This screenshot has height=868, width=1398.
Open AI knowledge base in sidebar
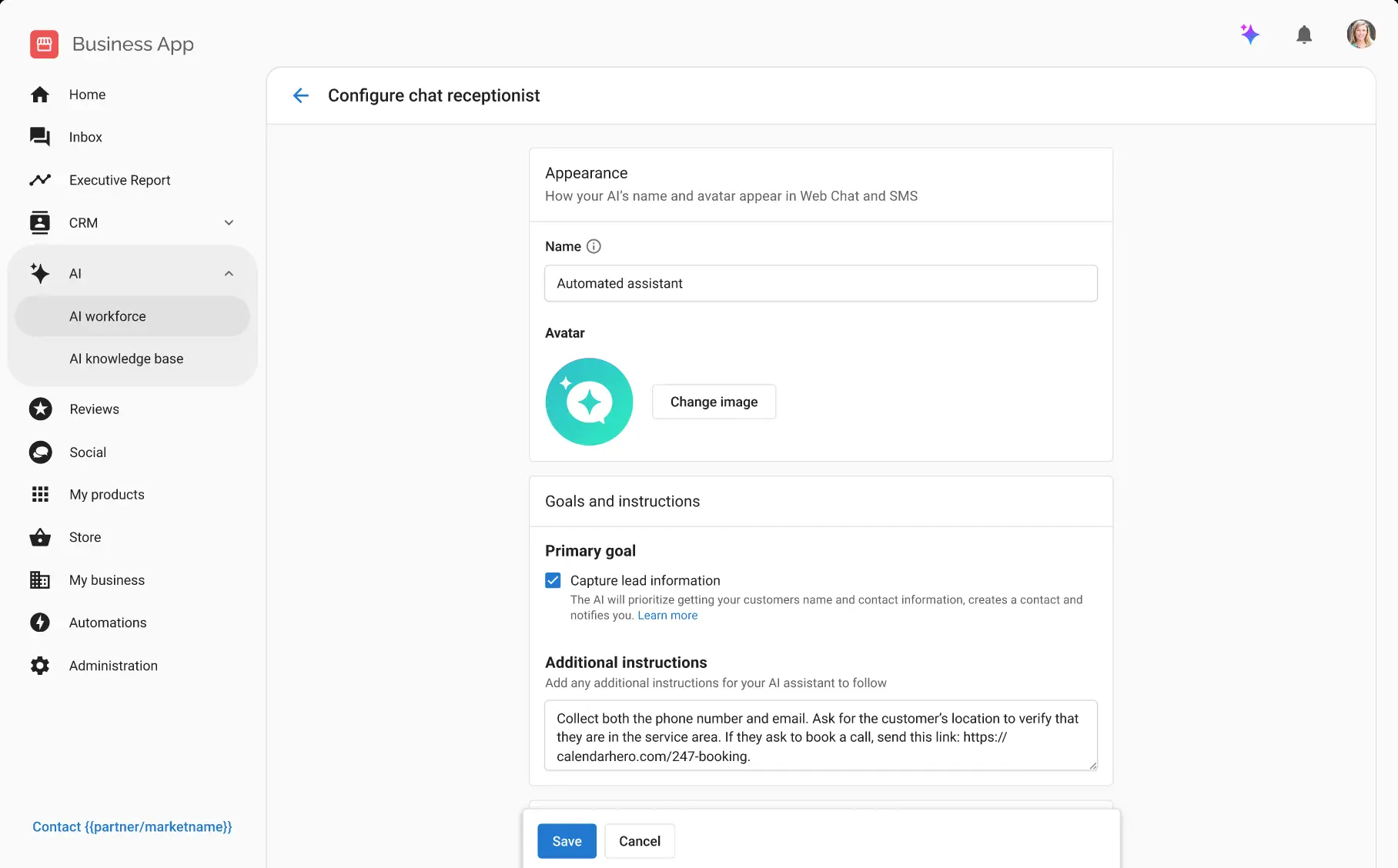(x=126, y=359)
